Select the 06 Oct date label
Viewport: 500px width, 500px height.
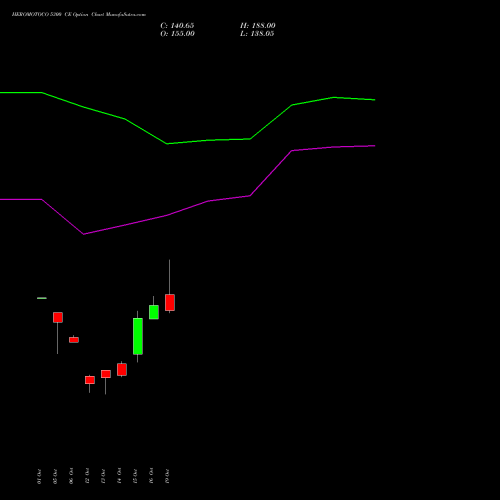[71, 476]
